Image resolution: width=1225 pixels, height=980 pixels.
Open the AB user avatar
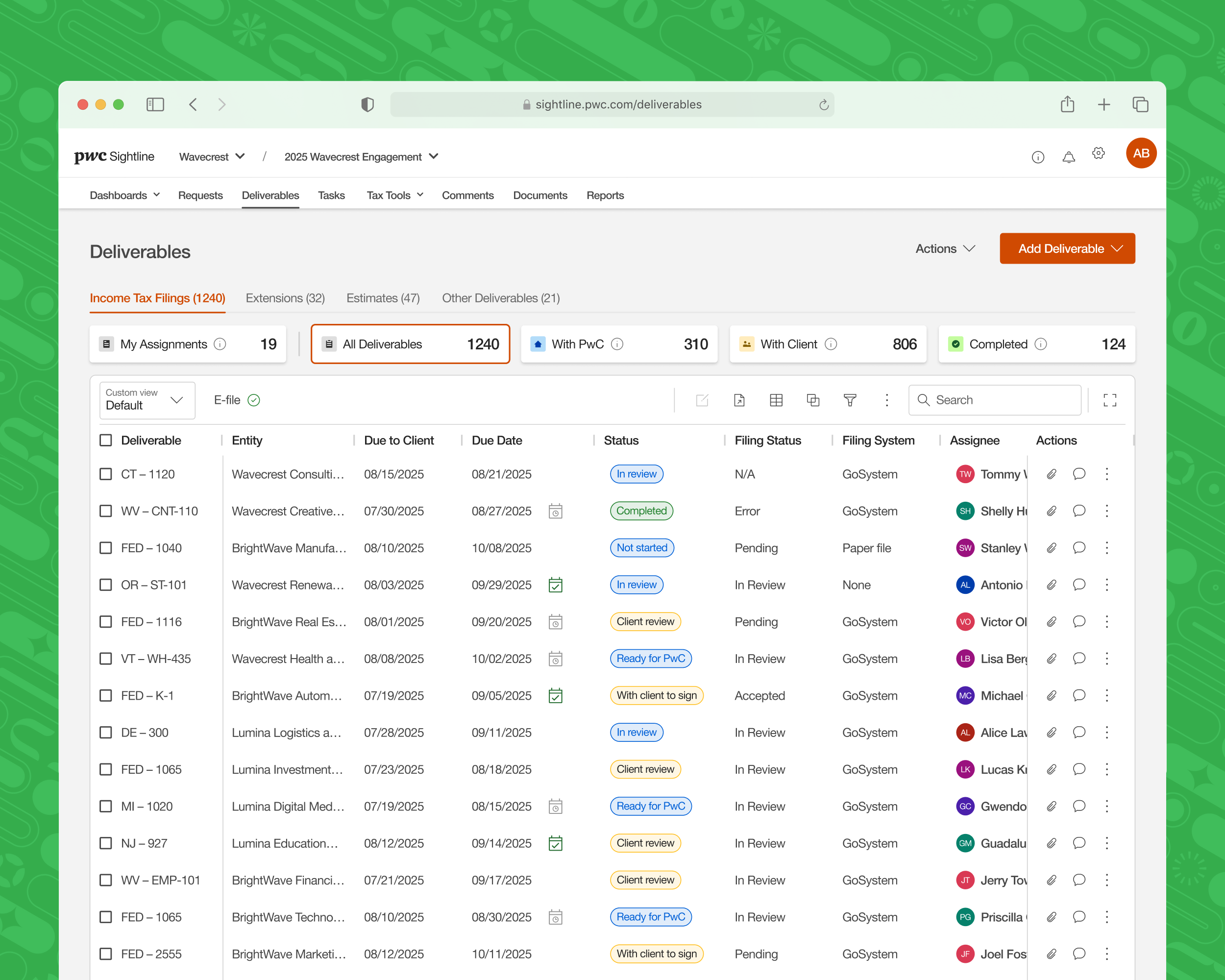[1141, 153]
